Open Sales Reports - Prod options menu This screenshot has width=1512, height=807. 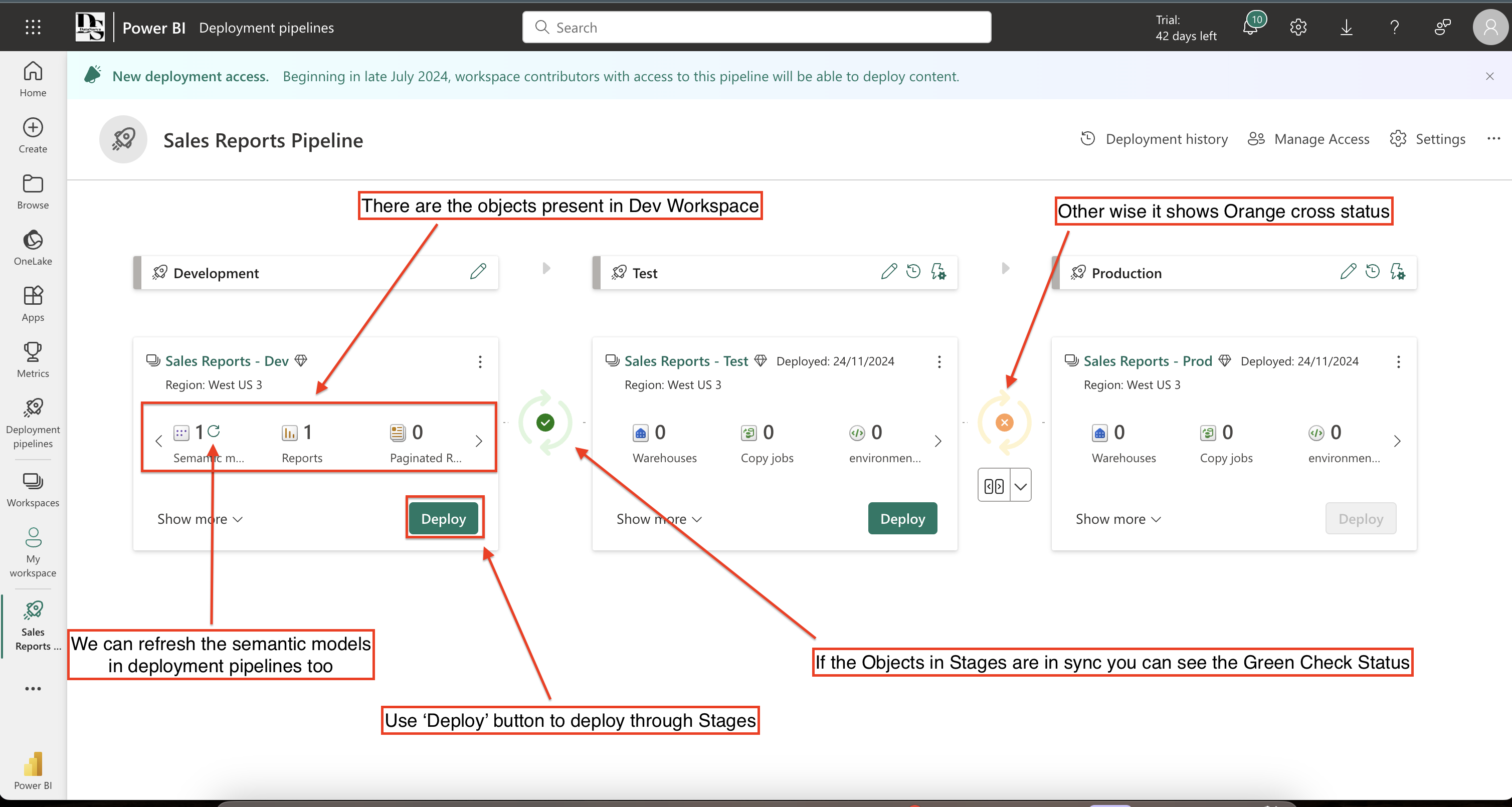(x=1399, y=361)
